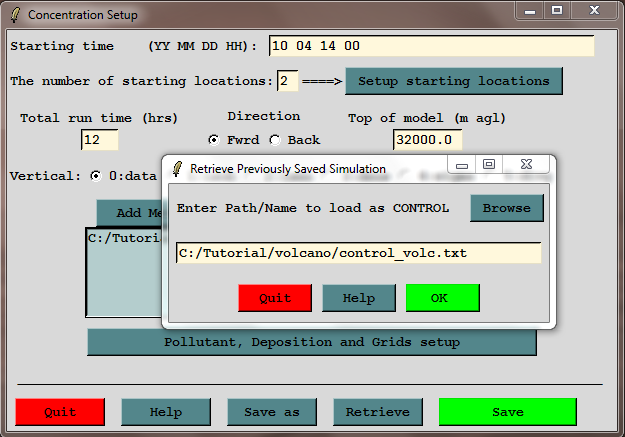625x437 pixels.
Task: Confirm with the green OK button
Action: click(x=442, y=298)
